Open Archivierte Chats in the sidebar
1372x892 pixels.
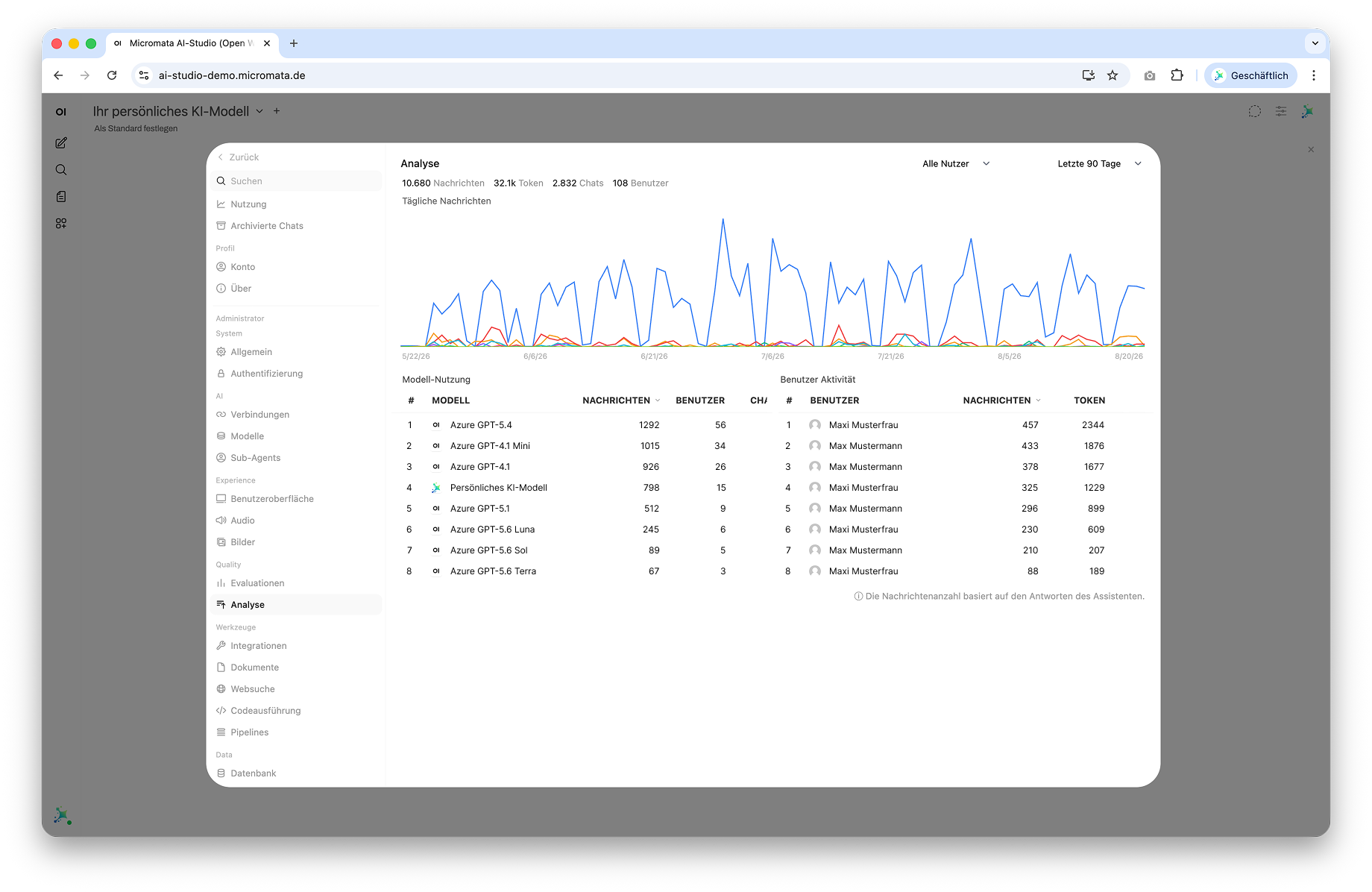click(x=296, y=226)
